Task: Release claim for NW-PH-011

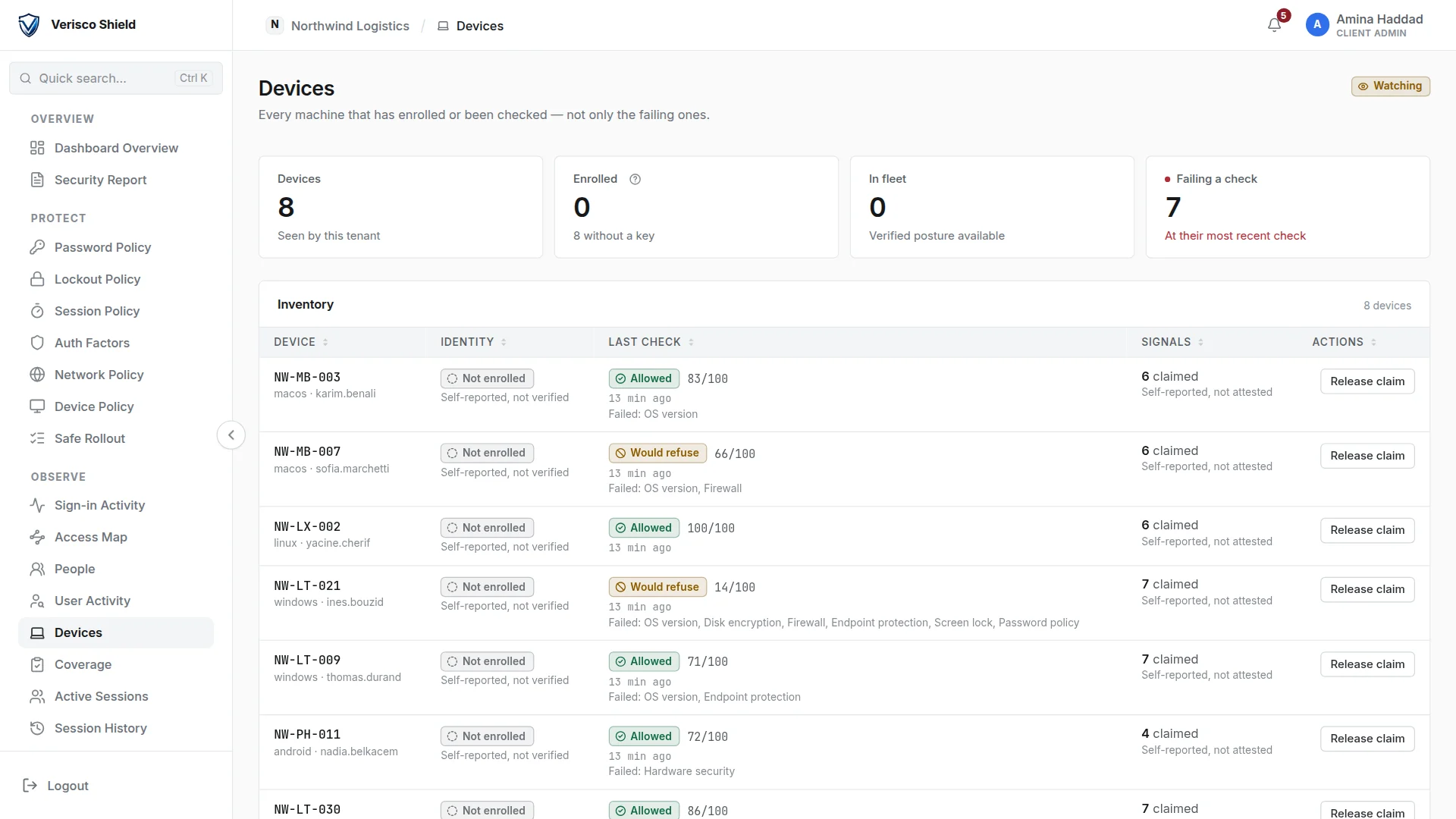Action: (x=1367, y=739)
